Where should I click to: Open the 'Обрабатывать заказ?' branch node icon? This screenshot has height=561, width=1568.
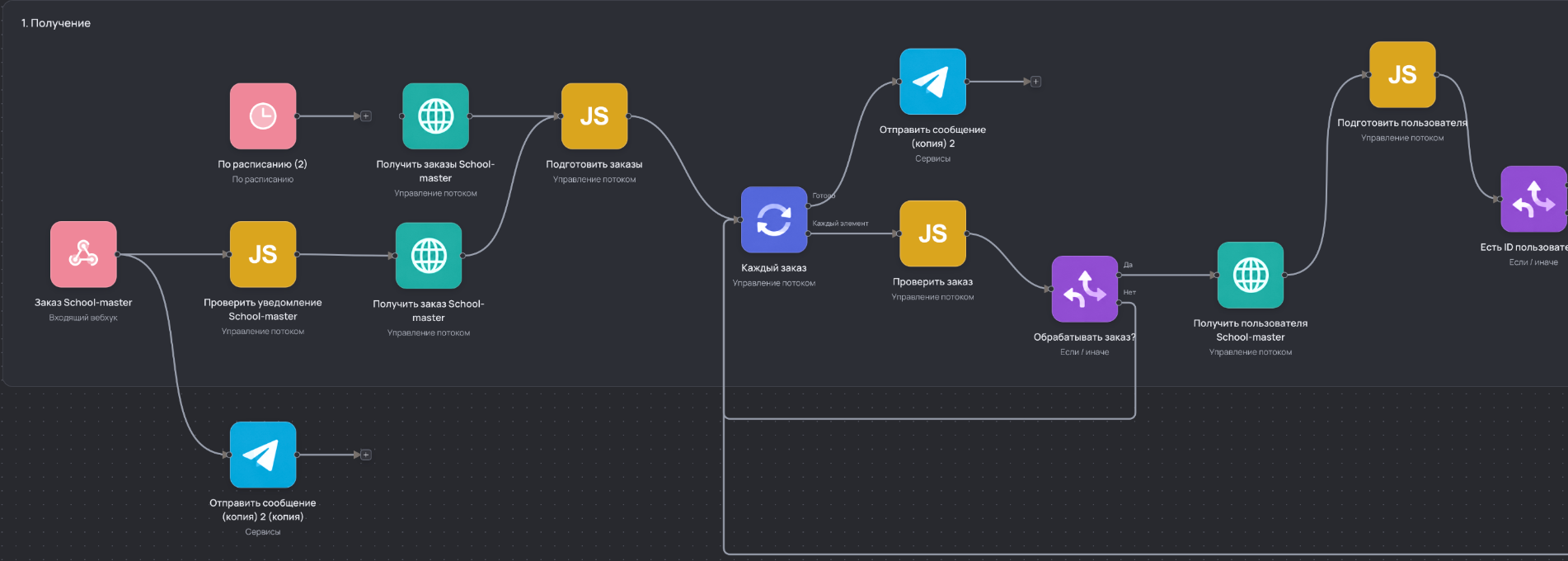[x=1085, y=289]
